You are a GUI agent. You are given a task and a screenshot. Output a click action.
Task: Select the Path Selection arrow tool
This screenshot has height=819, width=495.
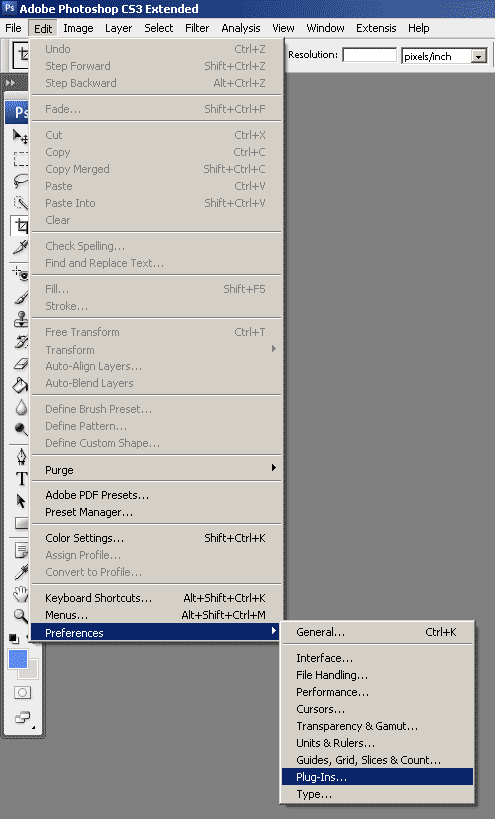[20, 501]
